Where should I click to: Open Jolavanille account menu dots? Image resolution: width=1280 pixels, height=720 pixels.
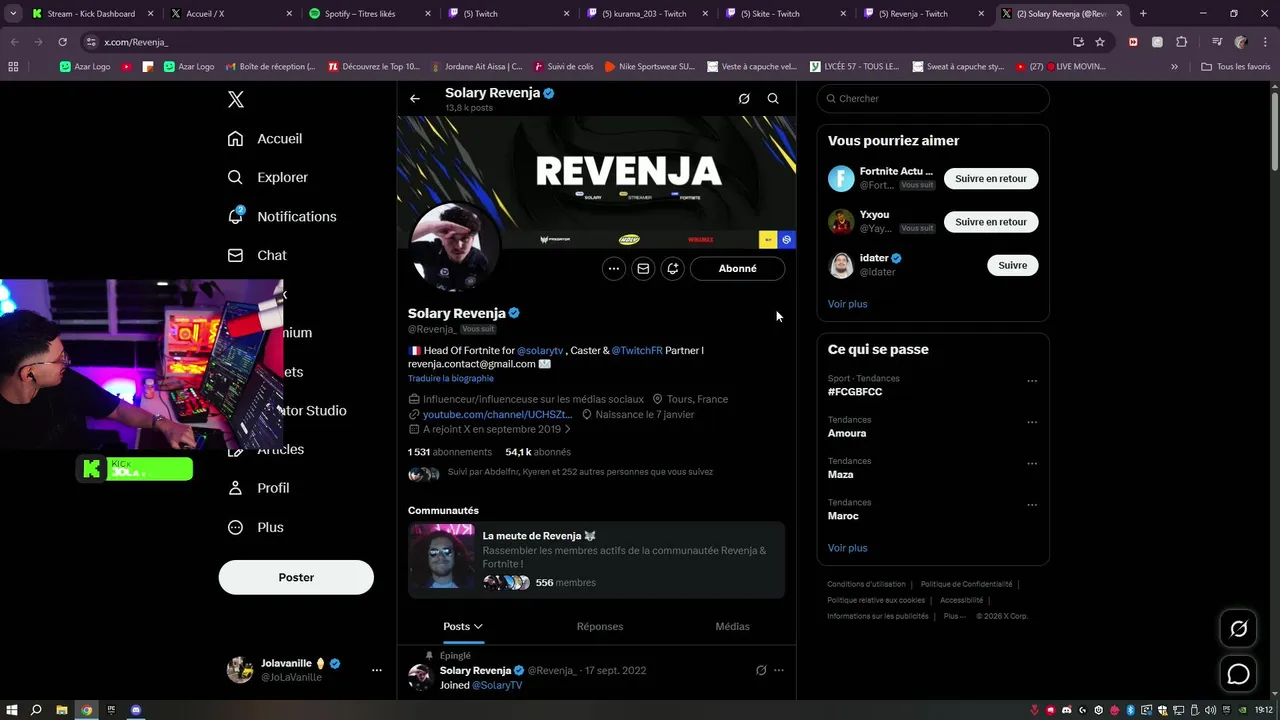376,670
